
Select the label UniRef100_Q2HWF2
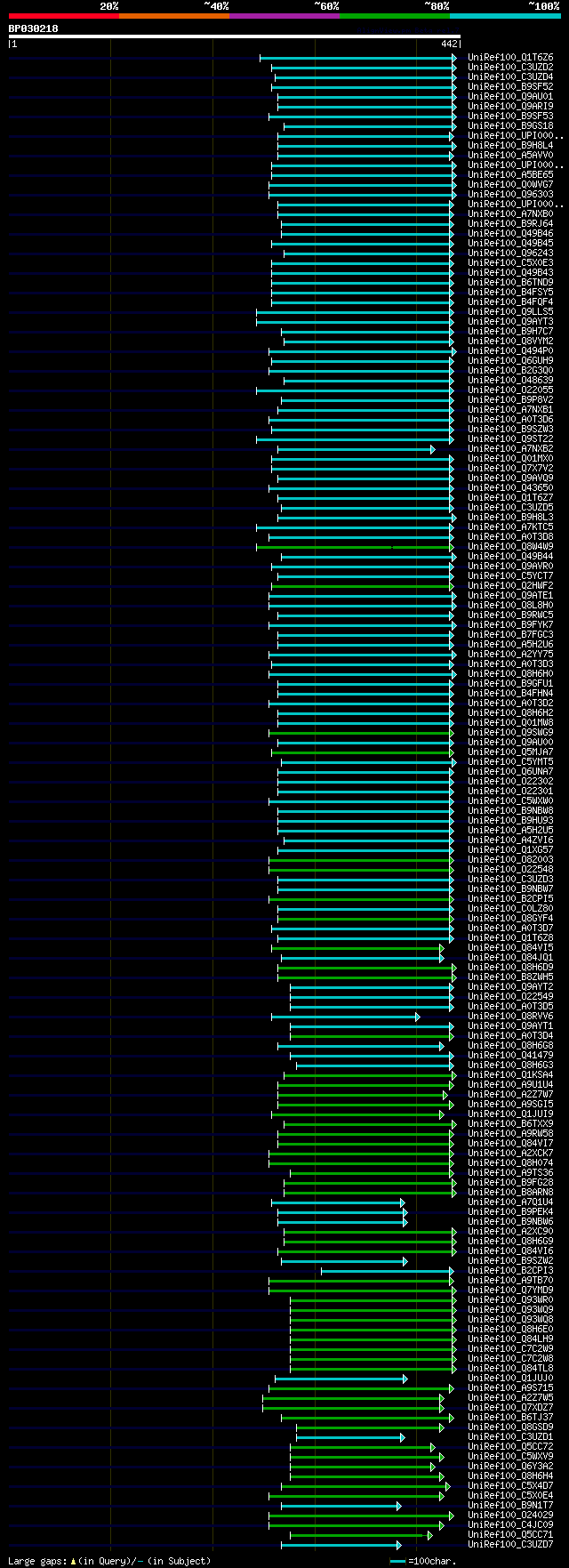(510, 585)
